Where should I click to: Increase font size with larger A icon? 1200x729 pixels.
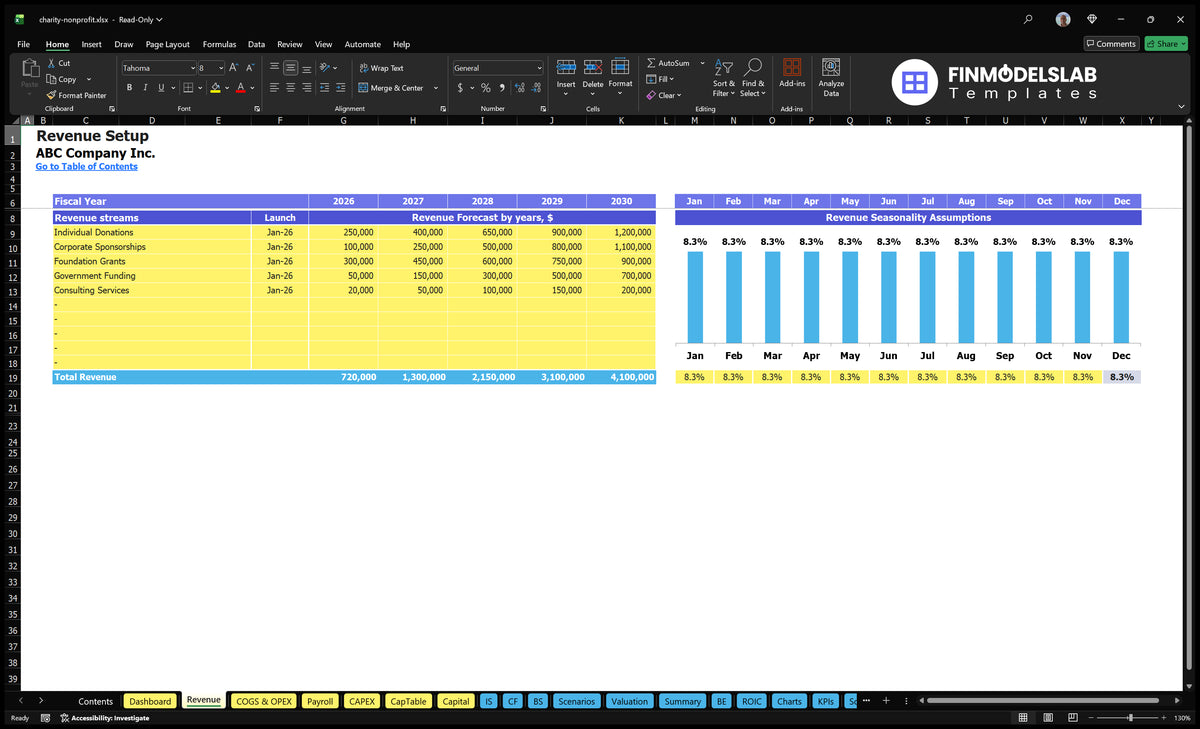pyautogui.click(x=233, y=68)
